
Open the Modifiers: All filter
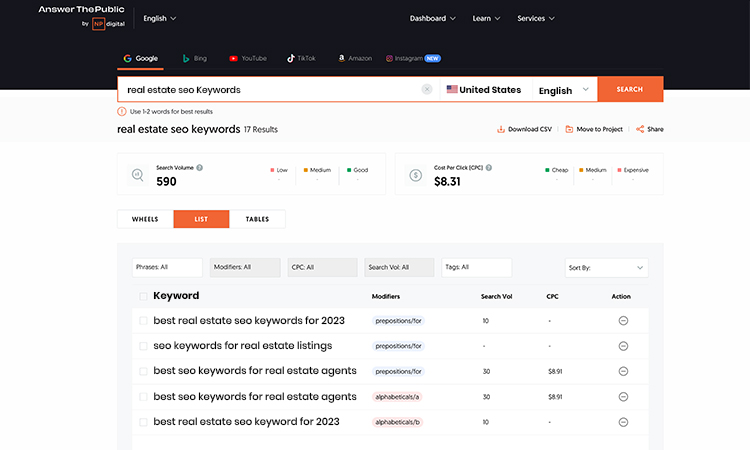245,267
